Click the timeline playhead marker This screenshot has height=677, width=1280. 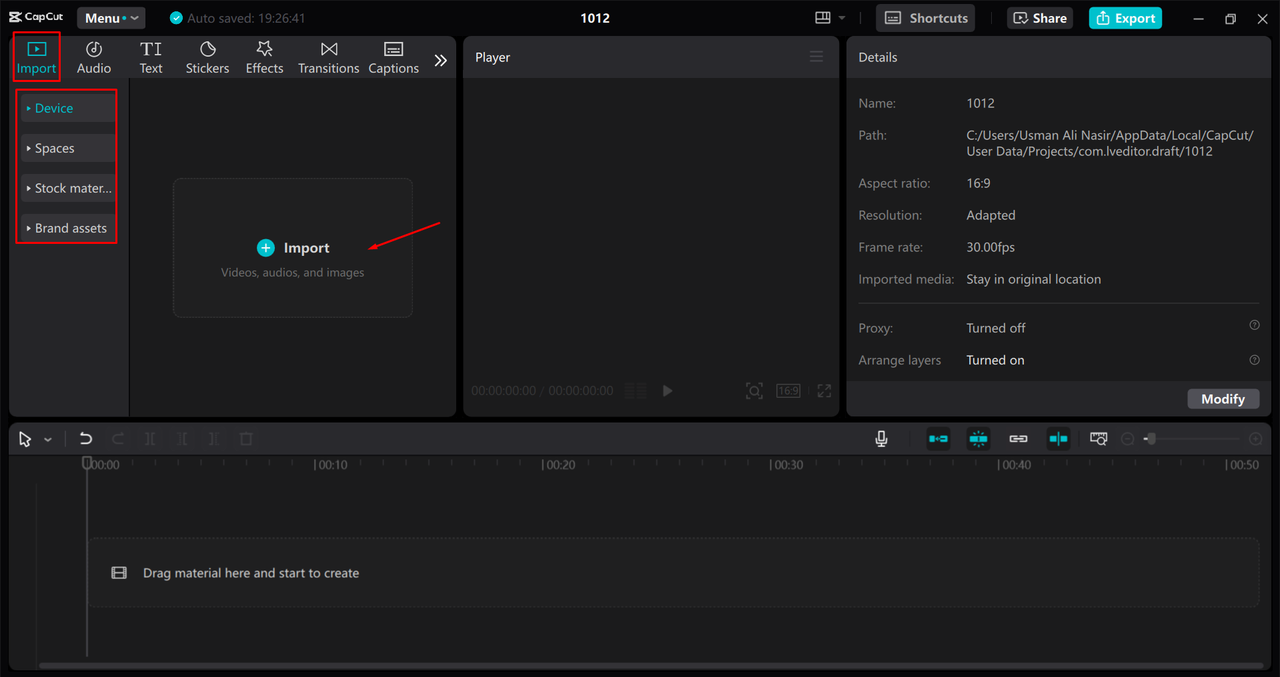(x=87, y=463)
